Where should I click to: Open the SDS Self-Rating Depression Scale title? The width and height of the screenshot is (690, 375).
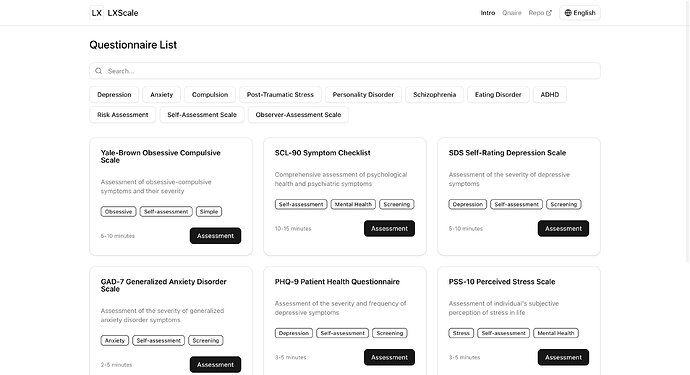click(507, 153)
